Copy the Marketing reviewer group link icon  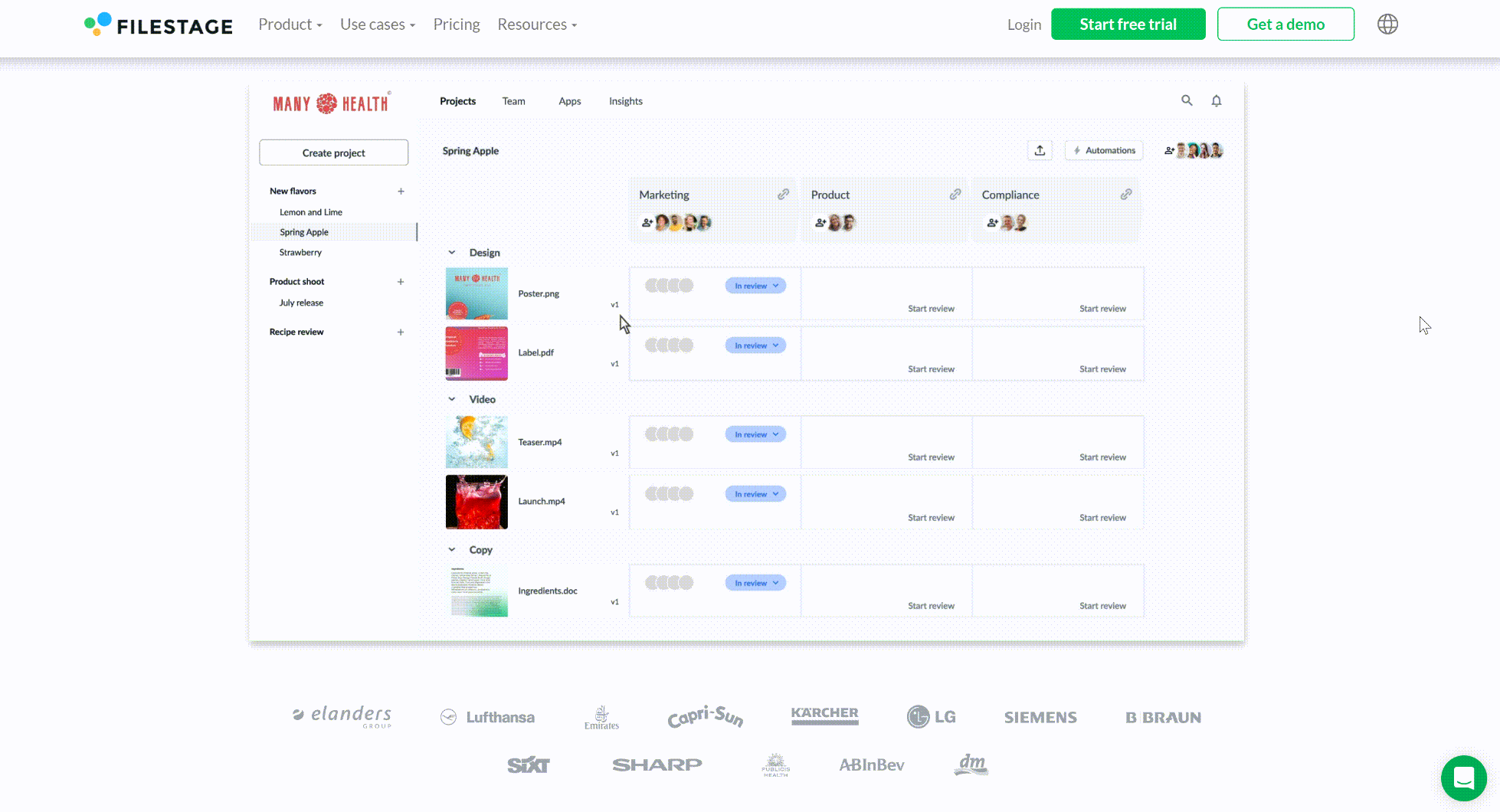[783, 195]
